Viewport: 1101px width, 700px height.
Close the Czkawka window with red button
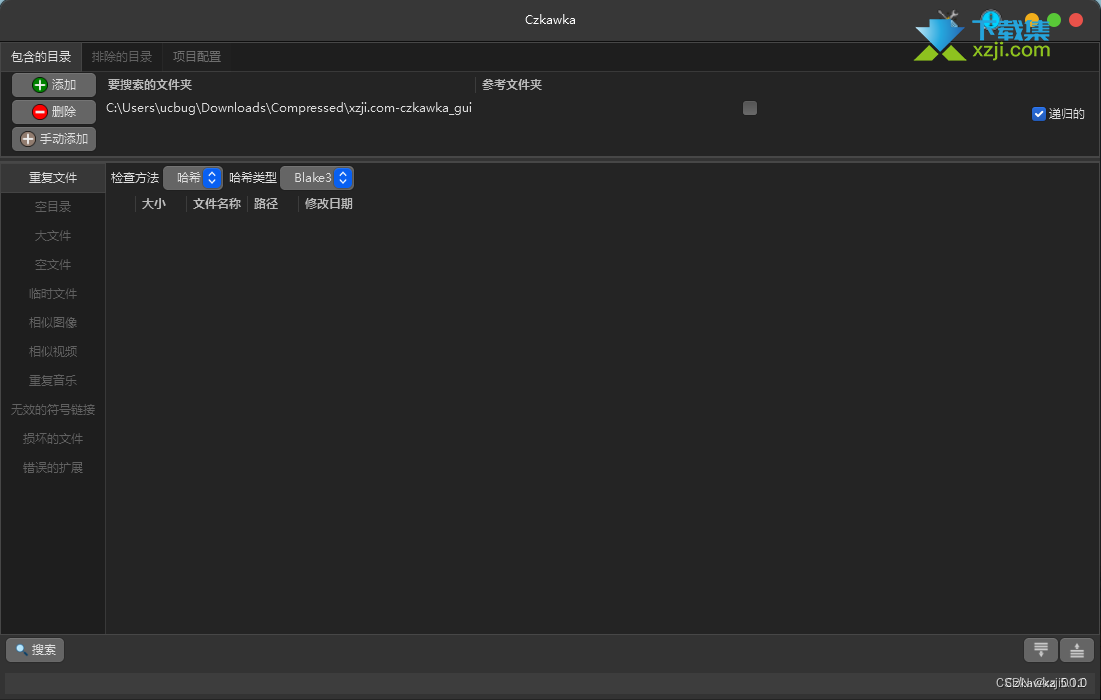click(1076, 20)
